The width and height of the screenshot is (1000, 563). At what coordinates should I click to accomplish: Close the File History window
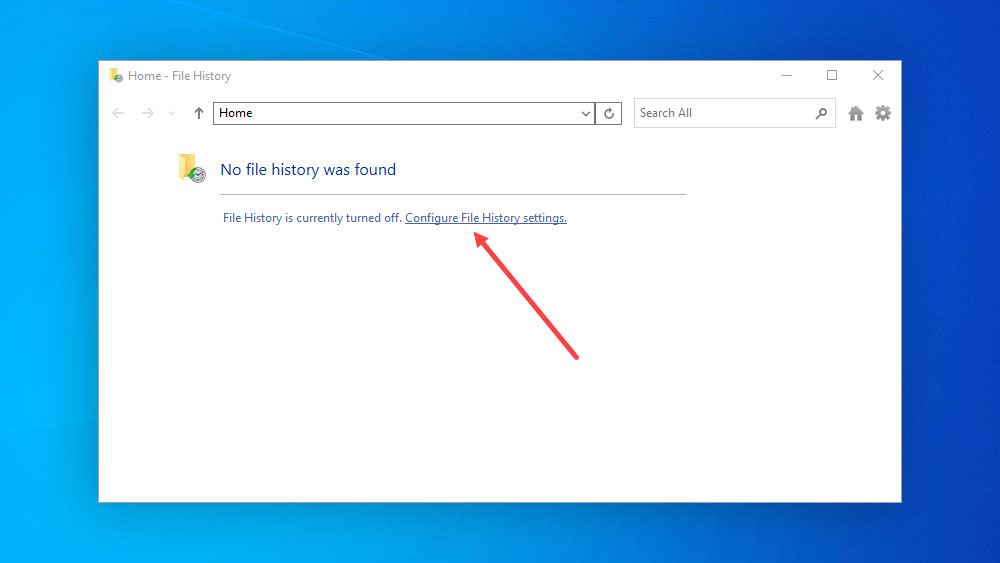(x=878, y=75)
